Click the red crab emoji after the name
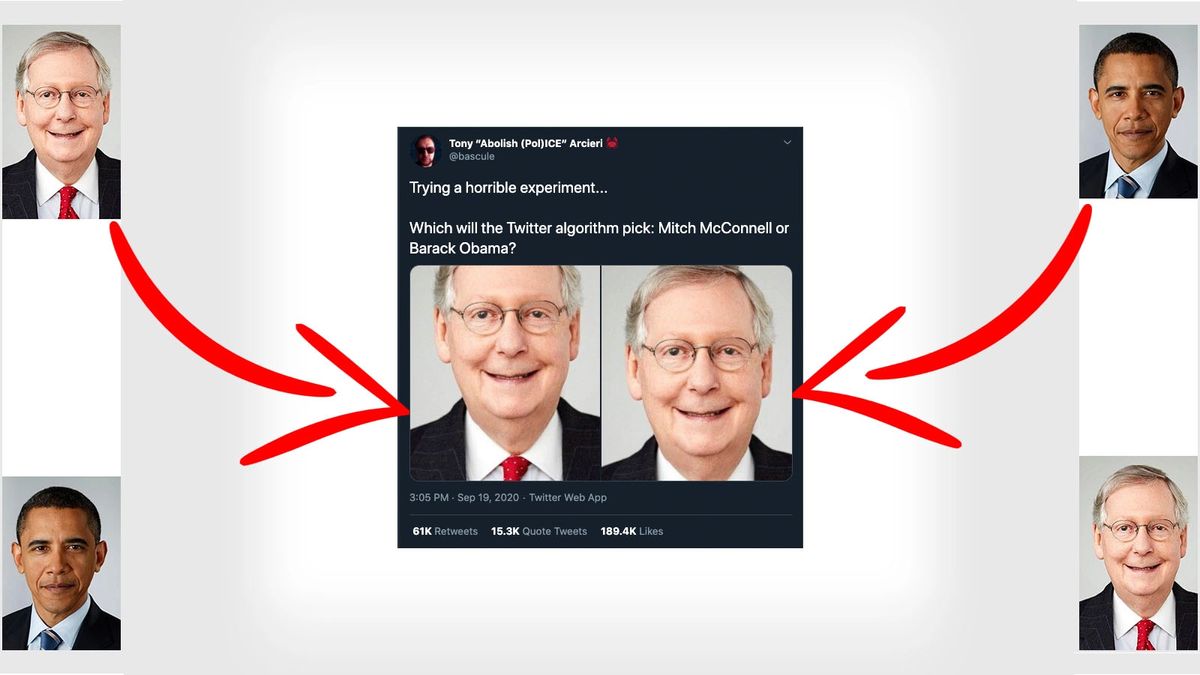The height and width of the screenshot is (675, 1200). tap(611, 143)
